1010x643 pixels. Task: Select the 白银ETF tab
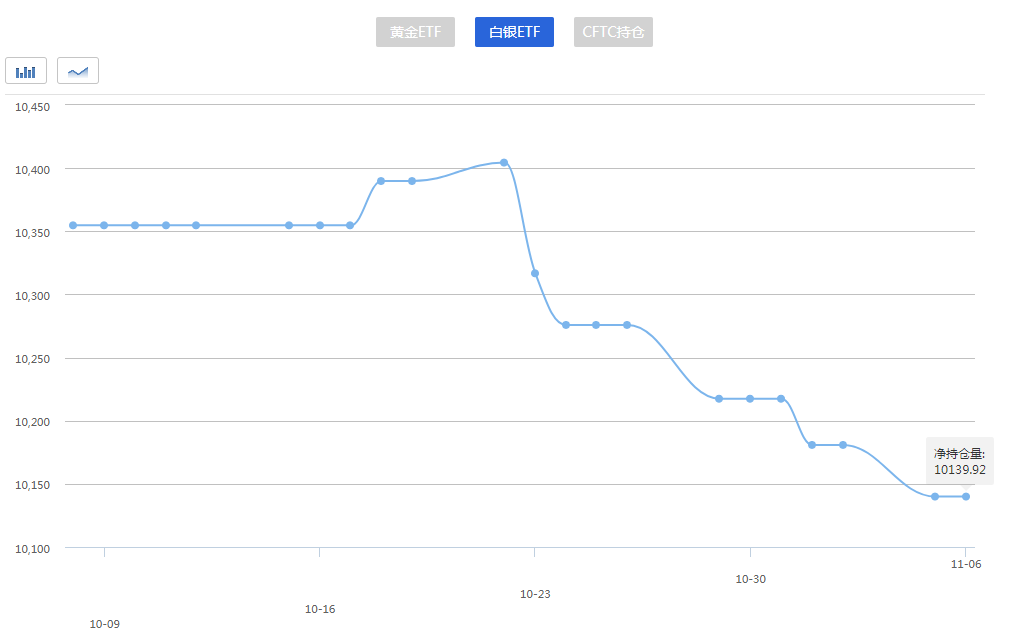pyautogui.click(x=514, y=32)
